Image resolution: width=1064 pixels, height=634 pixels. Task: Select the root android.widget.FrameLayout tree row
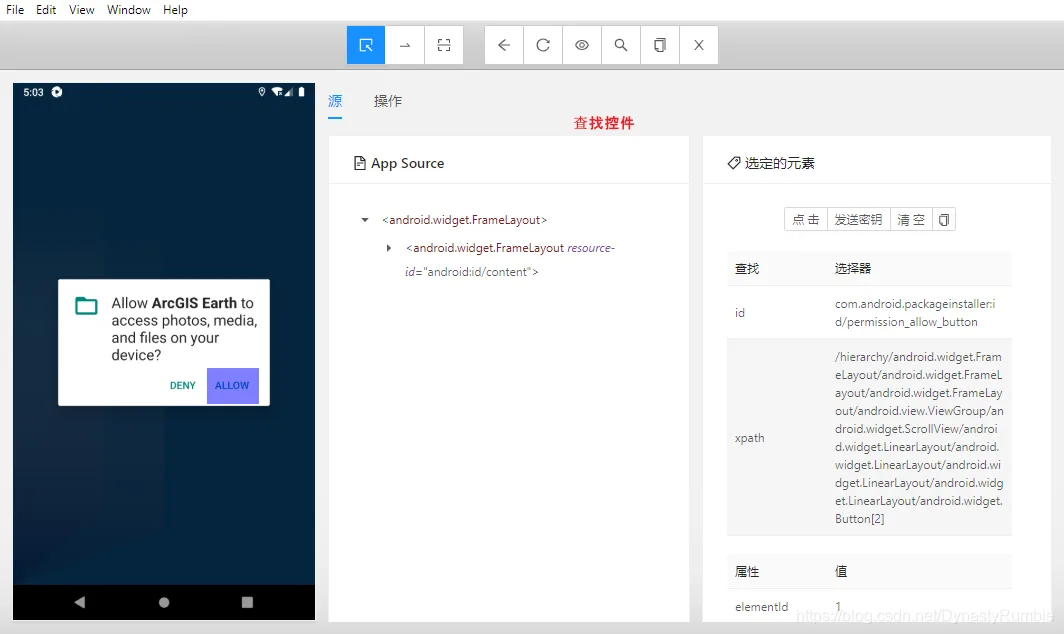[464, 220]
